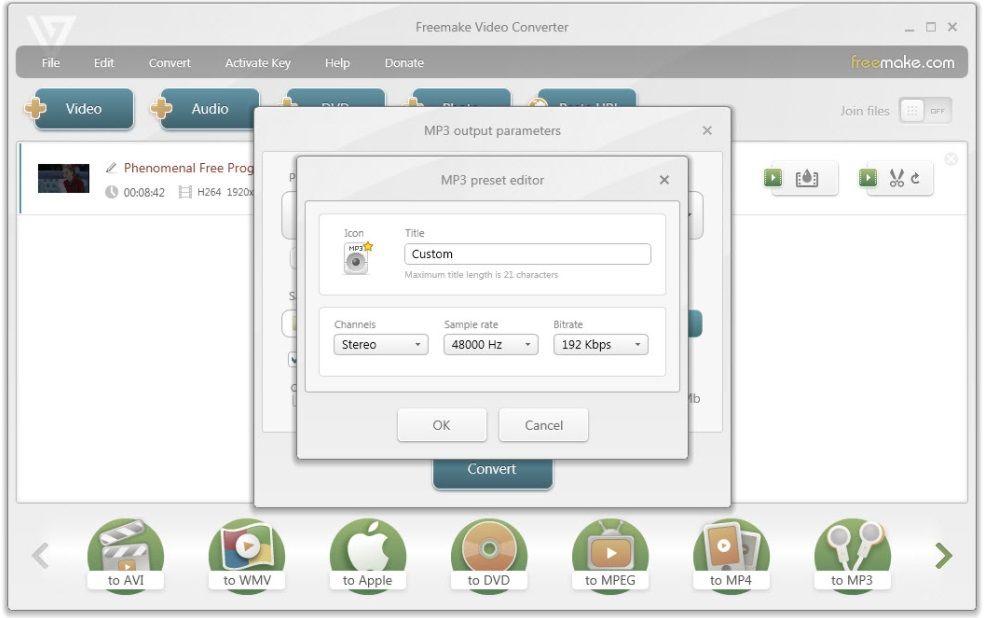Close the MP3 preset editor dialog
This screenshot has width=985, height=618.
pyautogui.click(x=664, y=181)
